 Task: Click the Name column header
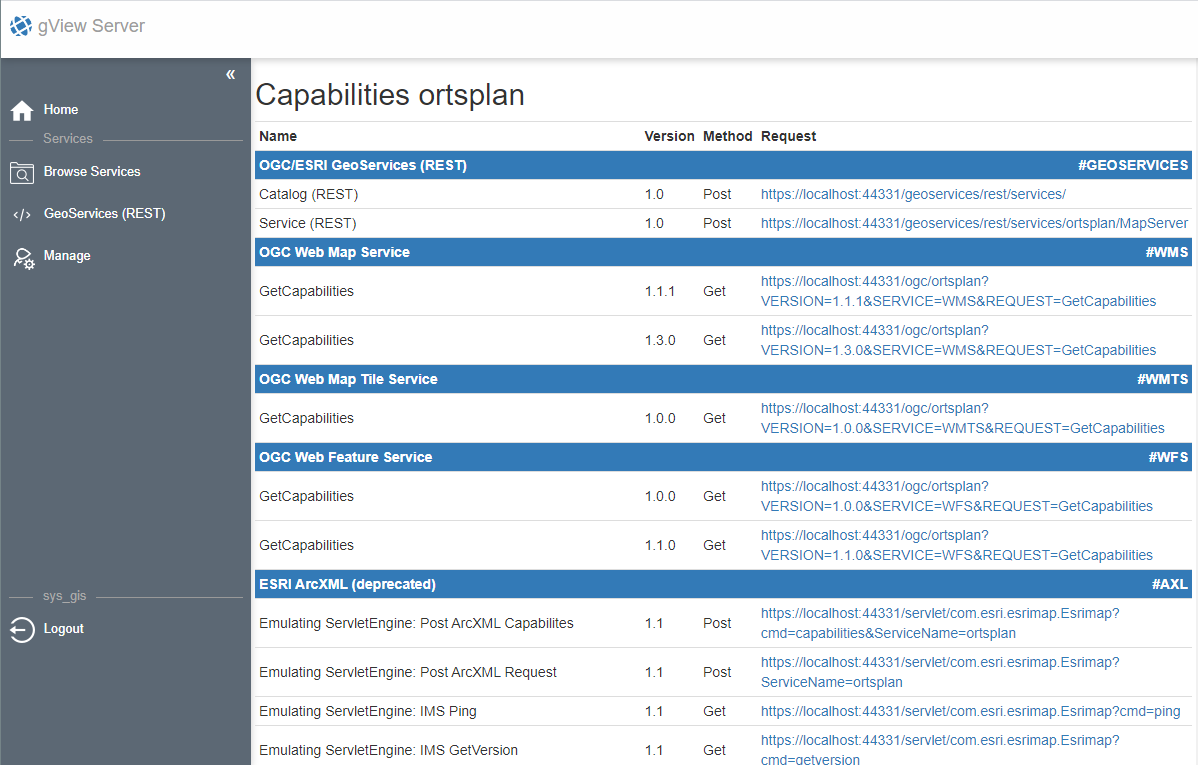(x=278, y=136)
